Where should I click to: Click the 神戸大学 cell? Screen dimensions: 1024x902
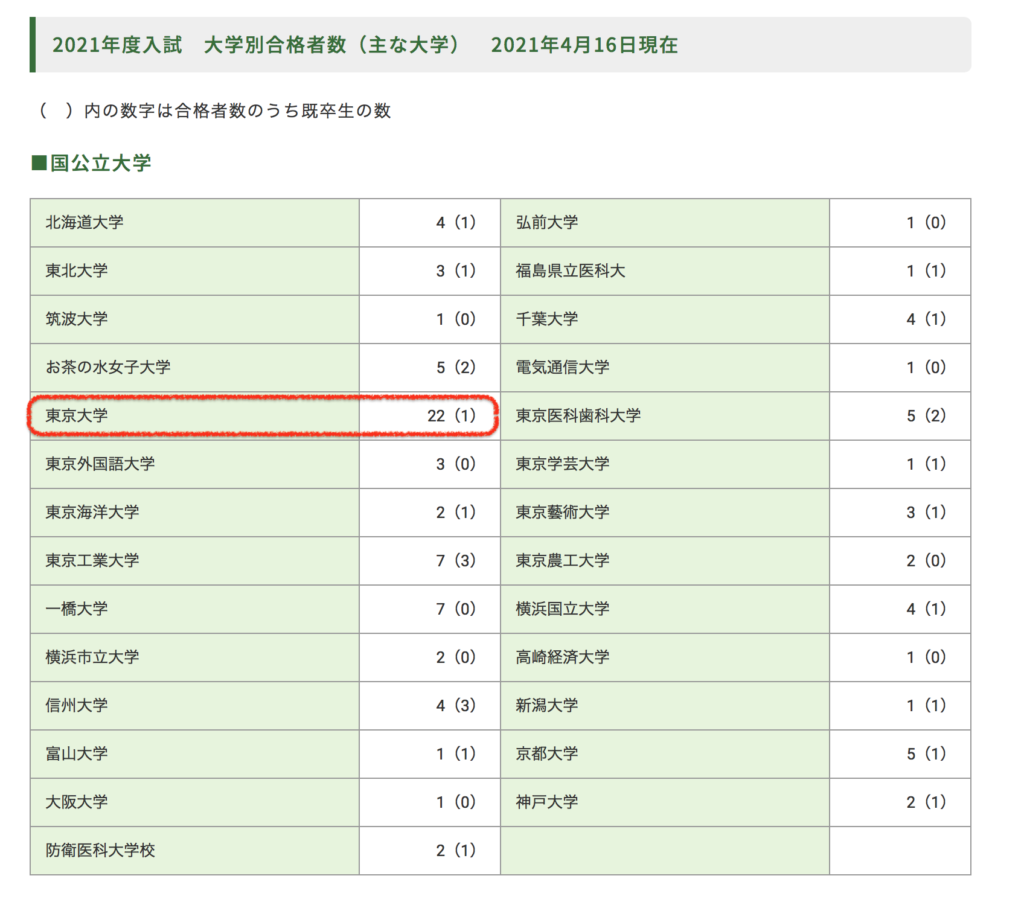coord(665,803)
